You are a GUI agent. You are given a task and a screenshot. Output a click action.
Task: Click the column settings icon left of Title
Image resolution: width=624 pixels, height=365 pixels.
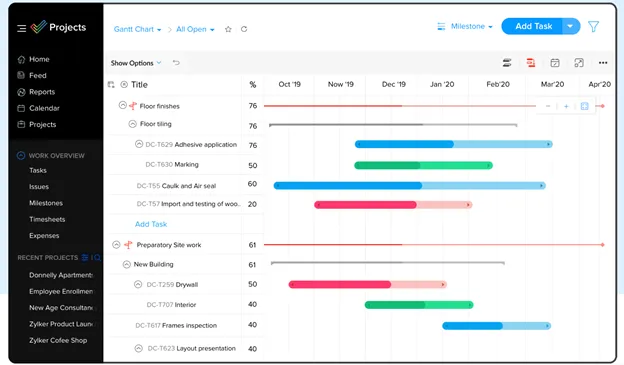111,84
